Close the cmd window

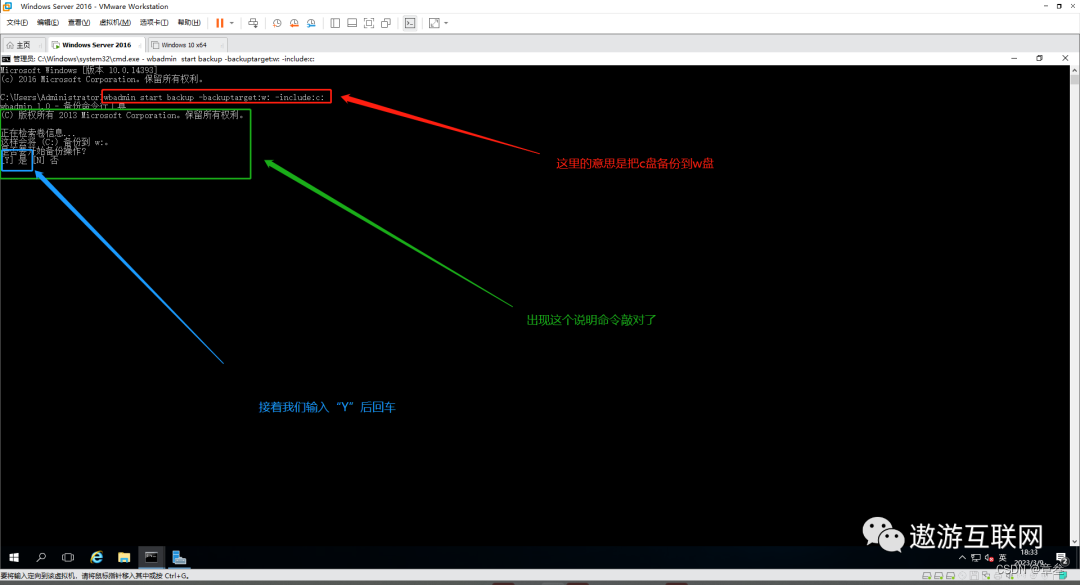(1065, 59)
